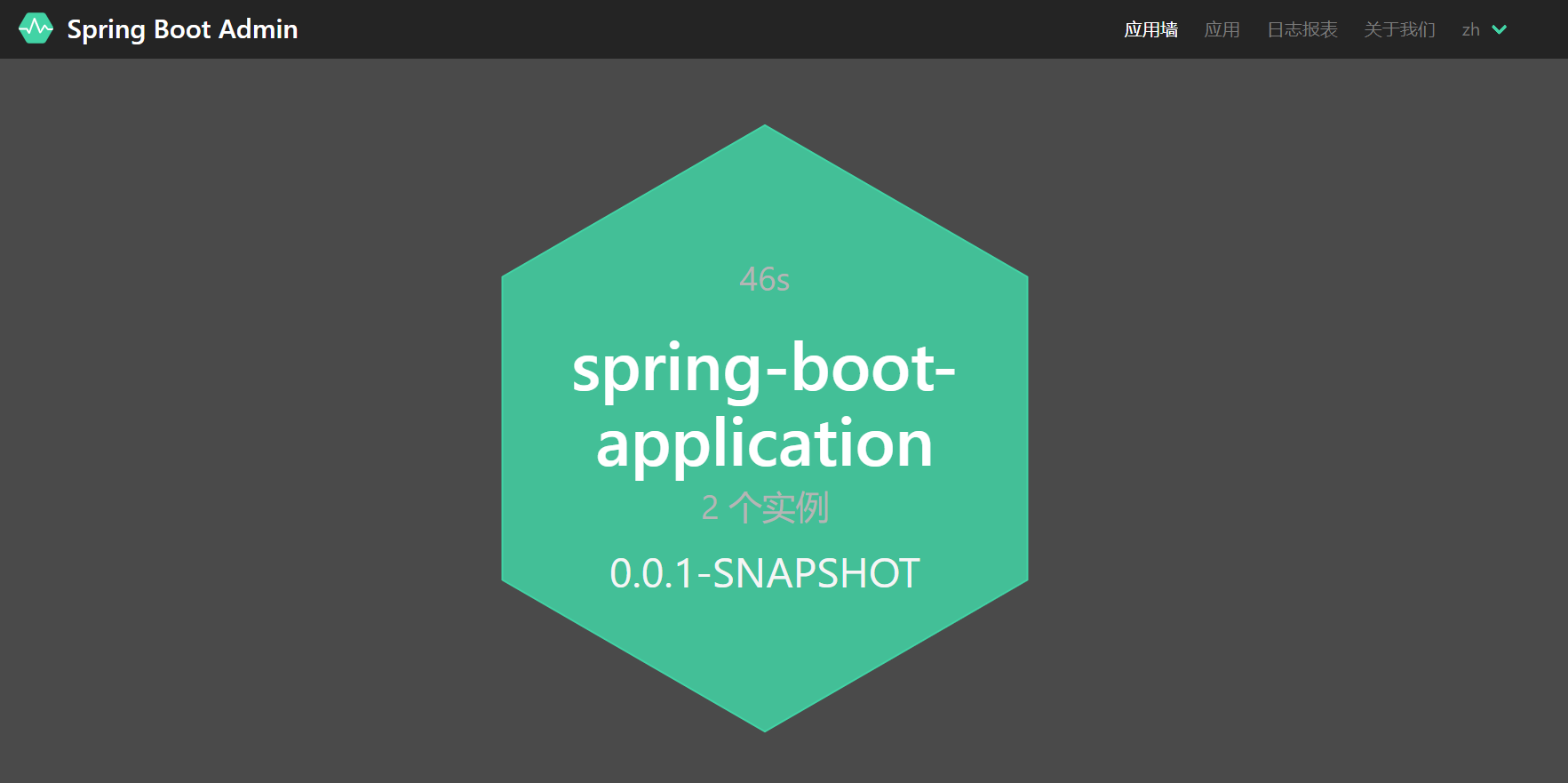
Task: Expand the zh language dropdown
Action: point(1484,29)
